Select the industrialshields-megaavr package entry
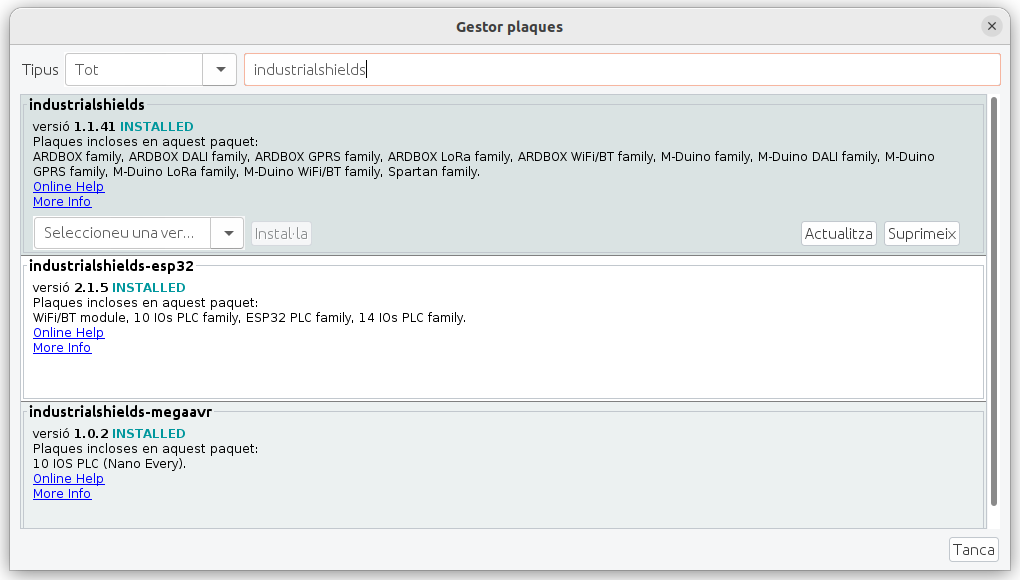 (x=503, y=467)
